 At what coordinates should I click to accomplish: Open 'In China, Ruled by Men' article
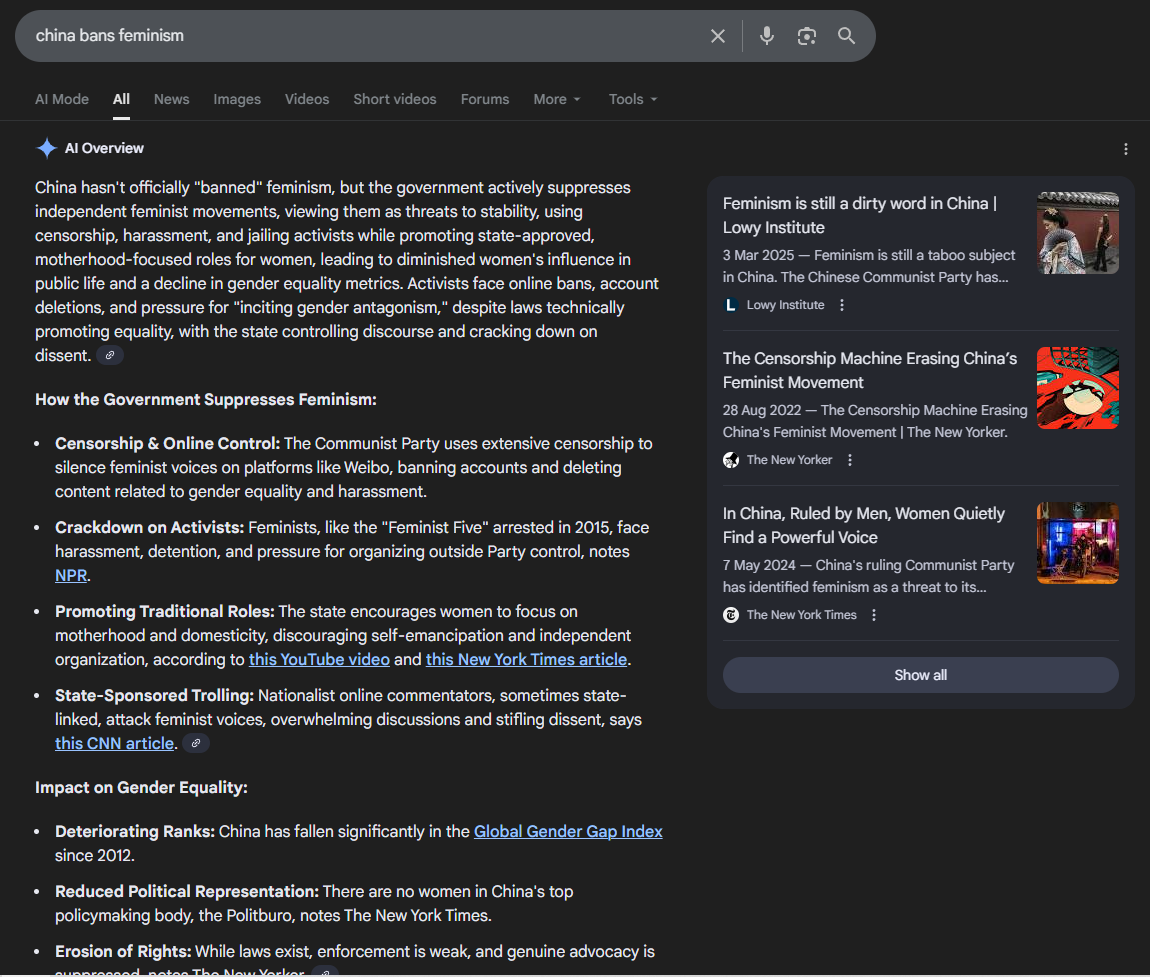(864, 525)
